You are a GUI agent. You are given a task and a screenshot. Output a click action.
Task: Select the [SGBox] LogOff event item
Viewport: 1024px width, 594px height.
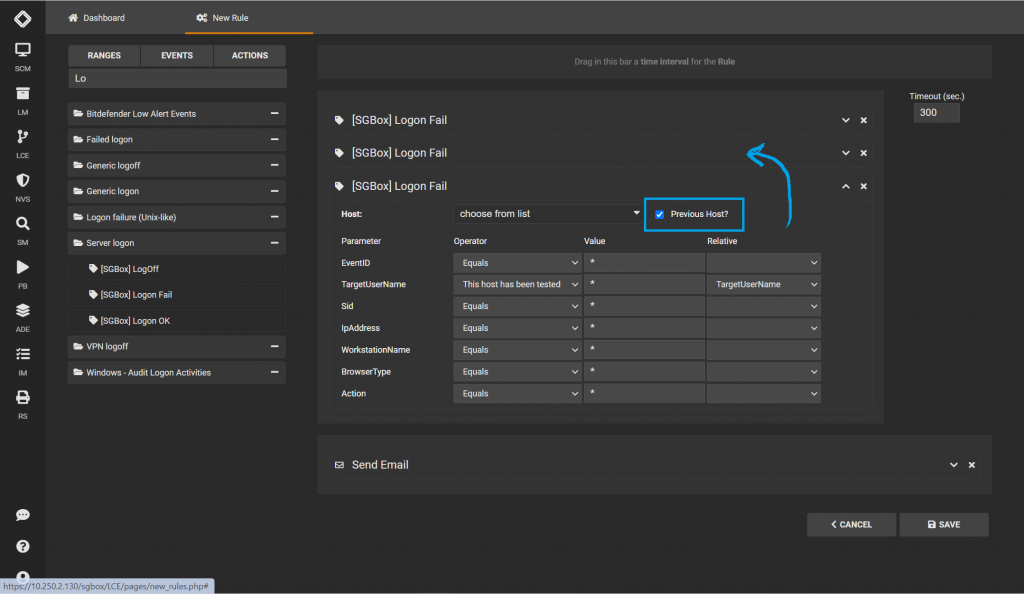pyautogui.click(x=177, y=269)
